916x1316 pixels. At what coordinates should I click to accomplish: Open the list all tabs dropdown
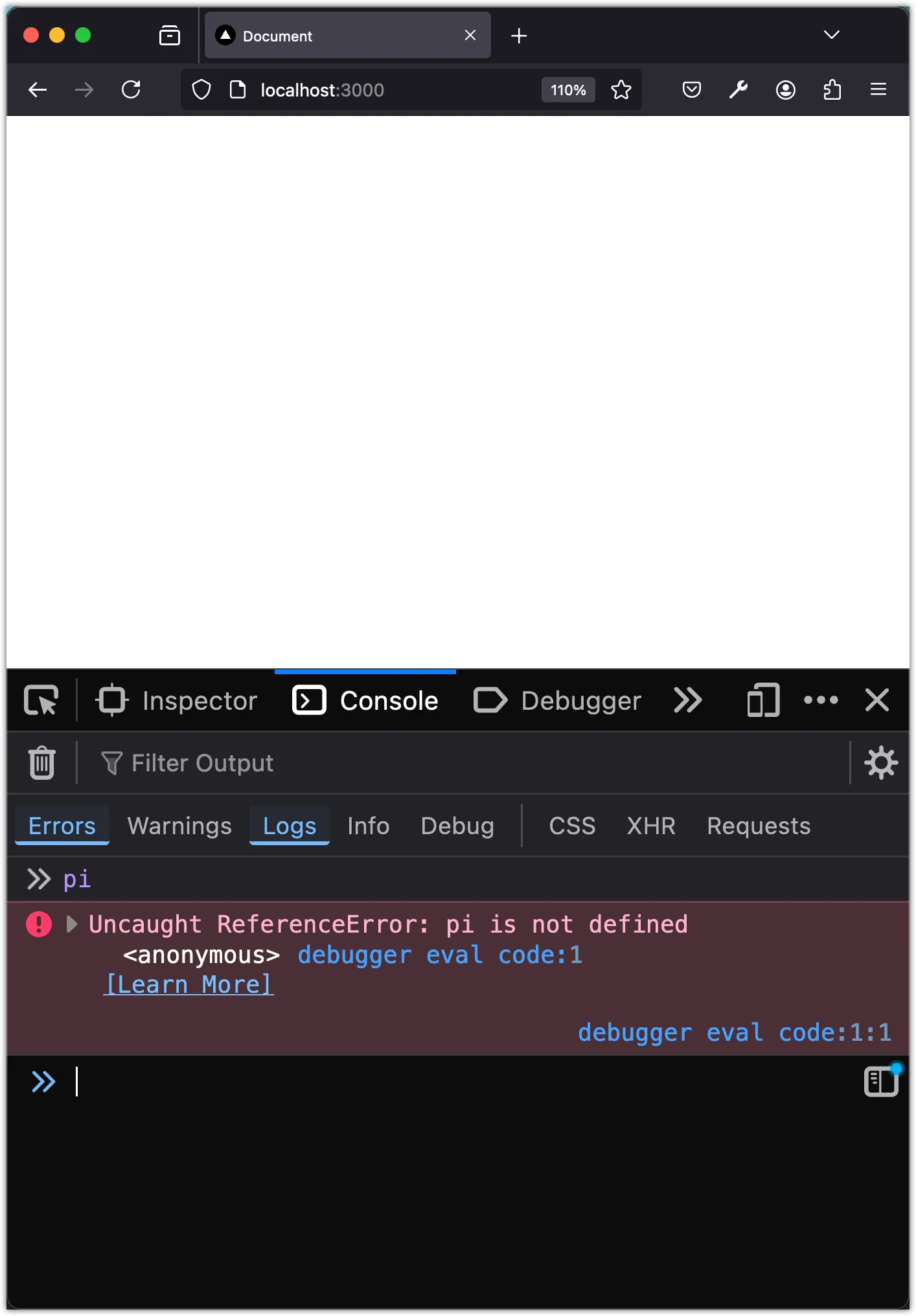(832, 35)
